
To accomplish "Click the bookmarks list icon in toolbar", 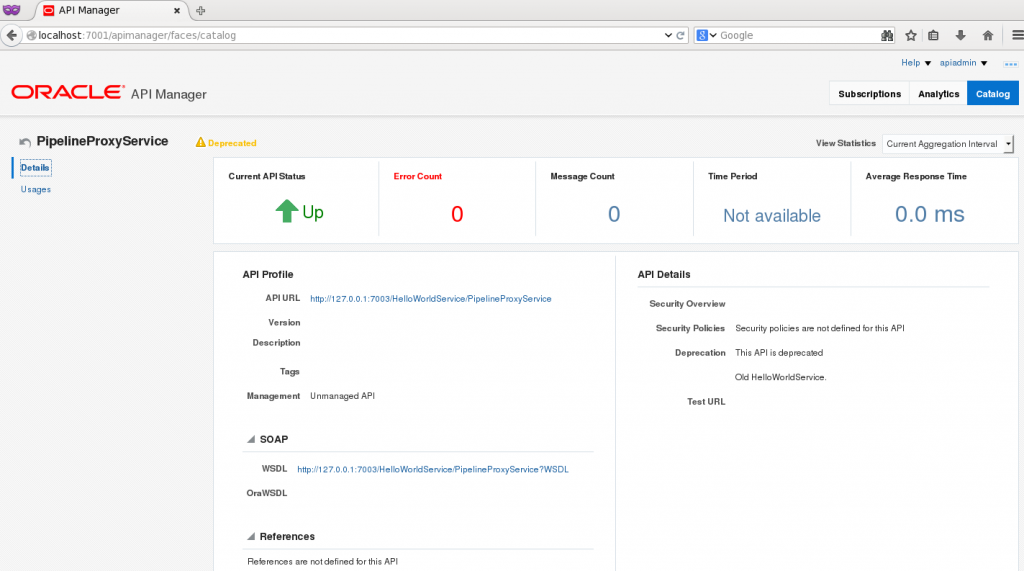I will tap(934, 35).
